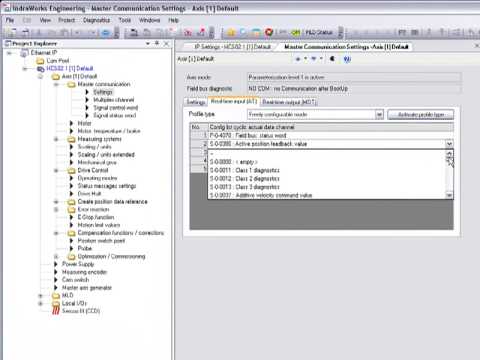Switch to Real-time output (MDT) tab

289,102
